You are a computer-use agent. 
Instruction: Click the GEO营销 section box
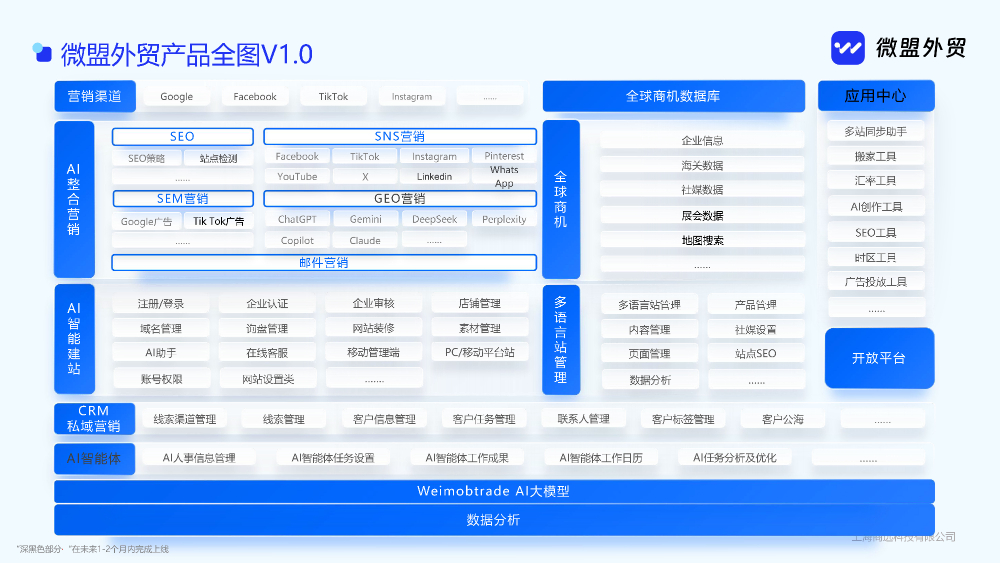(400, 199)
